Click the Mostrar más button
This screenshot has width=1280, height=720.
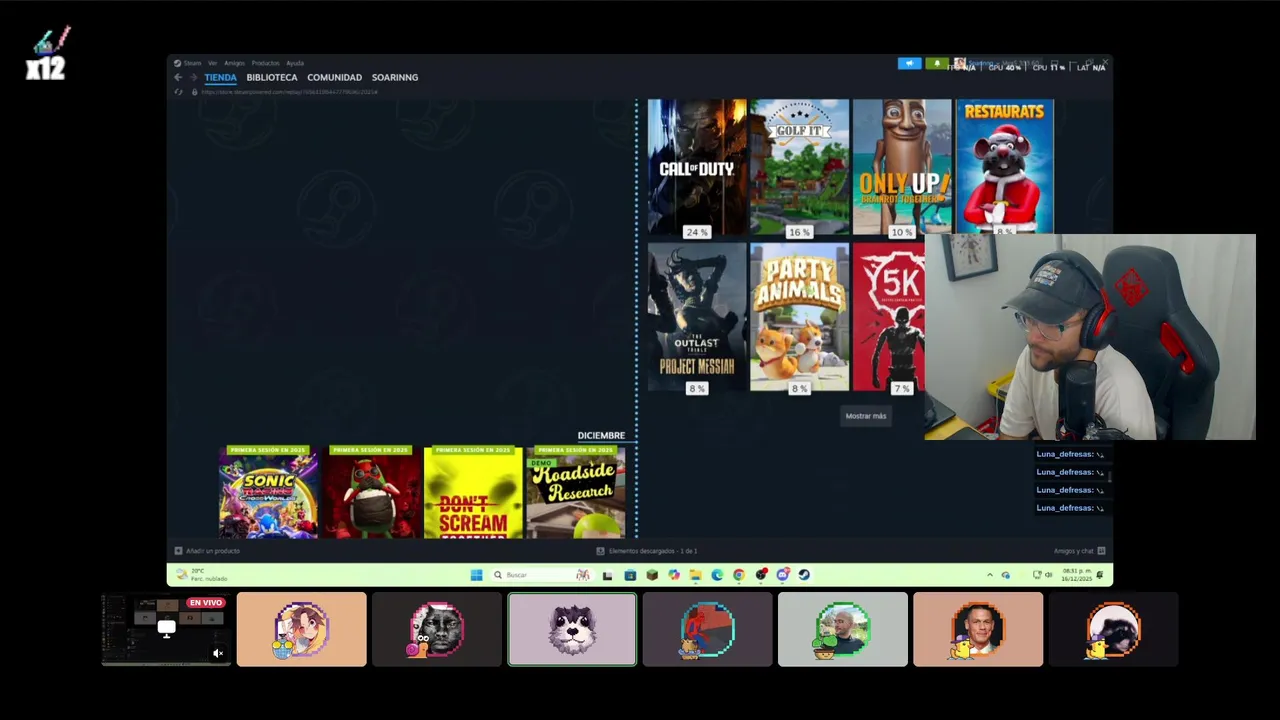[866, 416]
